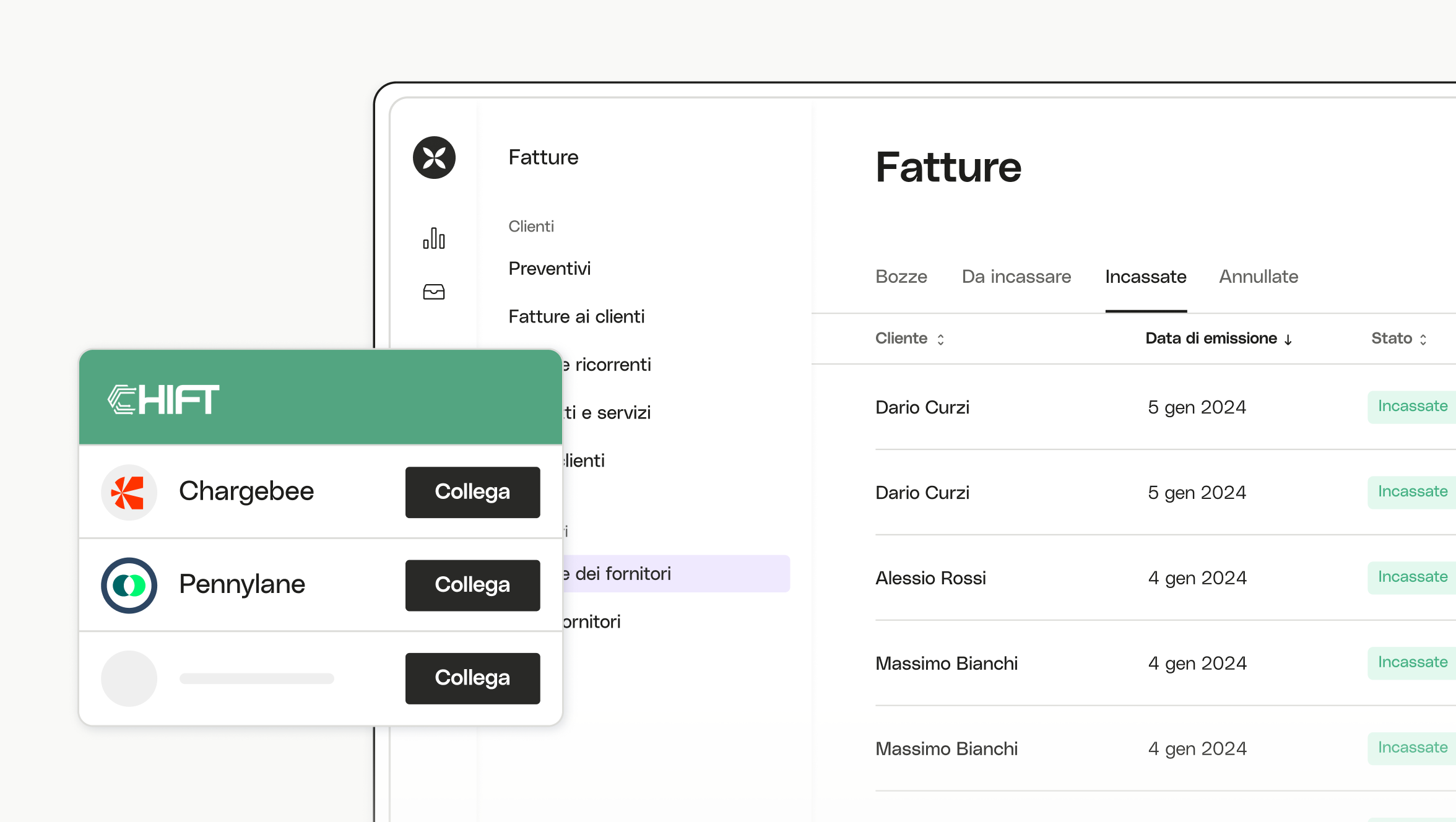Viewport: 1456px width, 822px height.
Task: Click Collega on the placeholder integration row
Action: pyautogui.click(x=472, y=678)
